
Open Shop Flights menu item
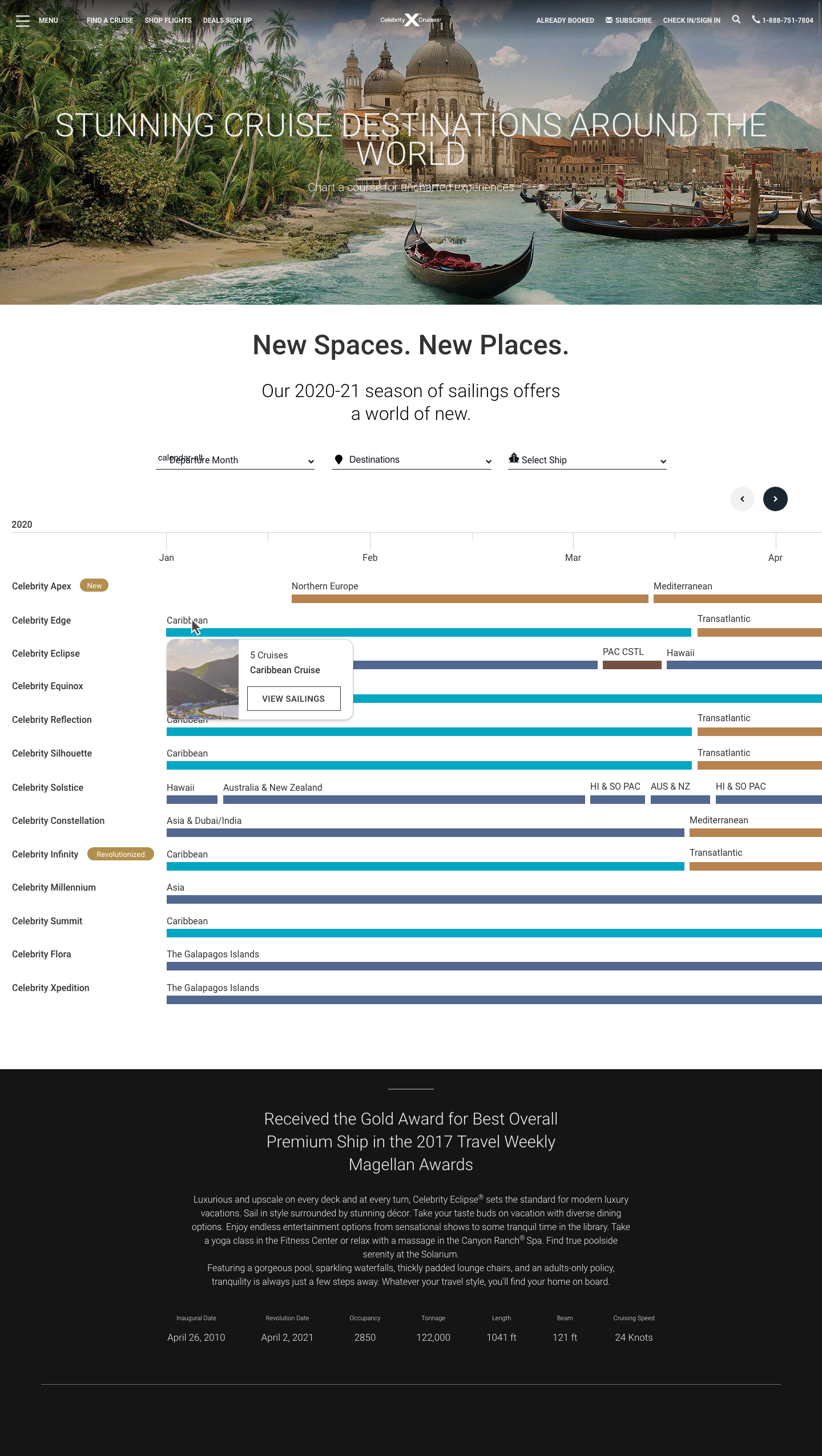tap(168, 21)
